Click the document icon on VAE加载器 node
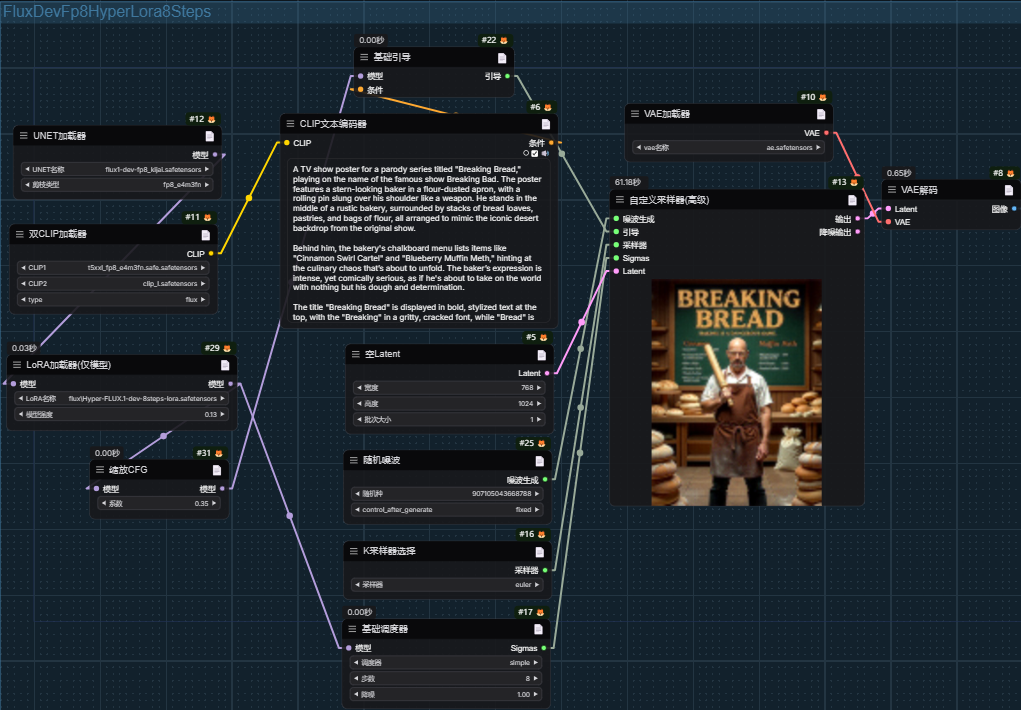 coord(820,114)
